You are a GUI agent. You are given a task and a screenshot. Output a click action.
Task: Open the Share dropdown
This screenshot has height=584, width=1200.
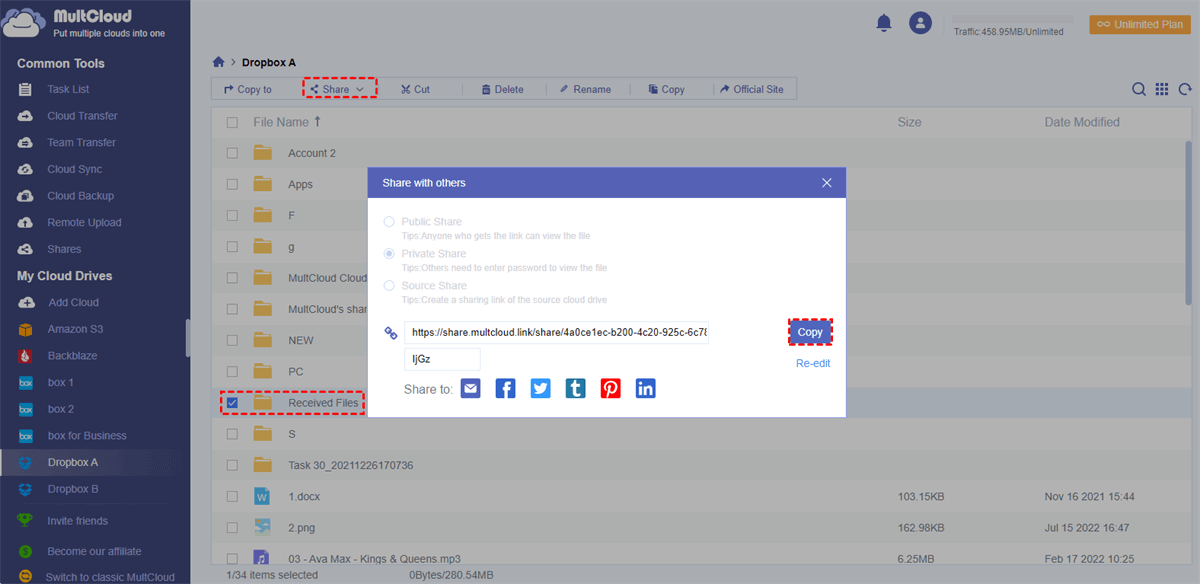337,89
